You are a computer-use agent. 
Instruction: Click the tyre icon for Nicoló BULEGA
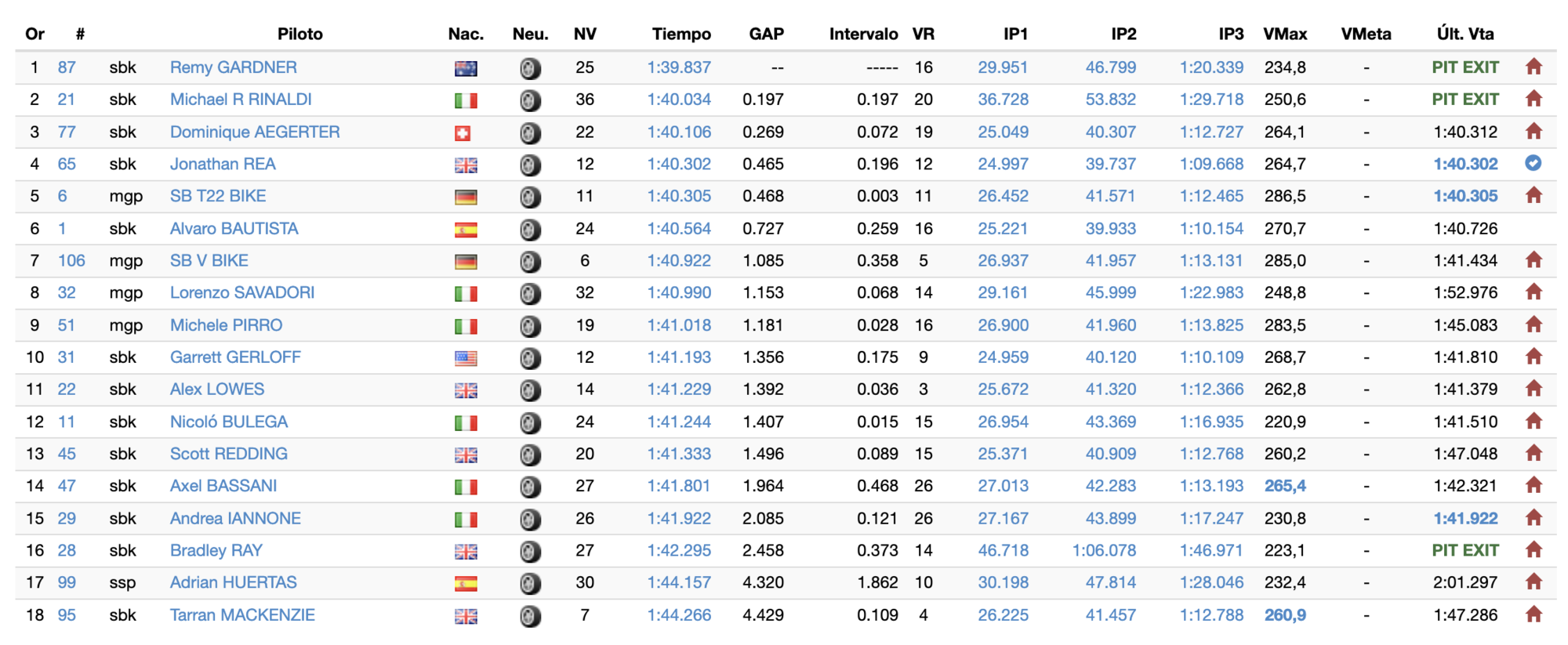[530, 422]
